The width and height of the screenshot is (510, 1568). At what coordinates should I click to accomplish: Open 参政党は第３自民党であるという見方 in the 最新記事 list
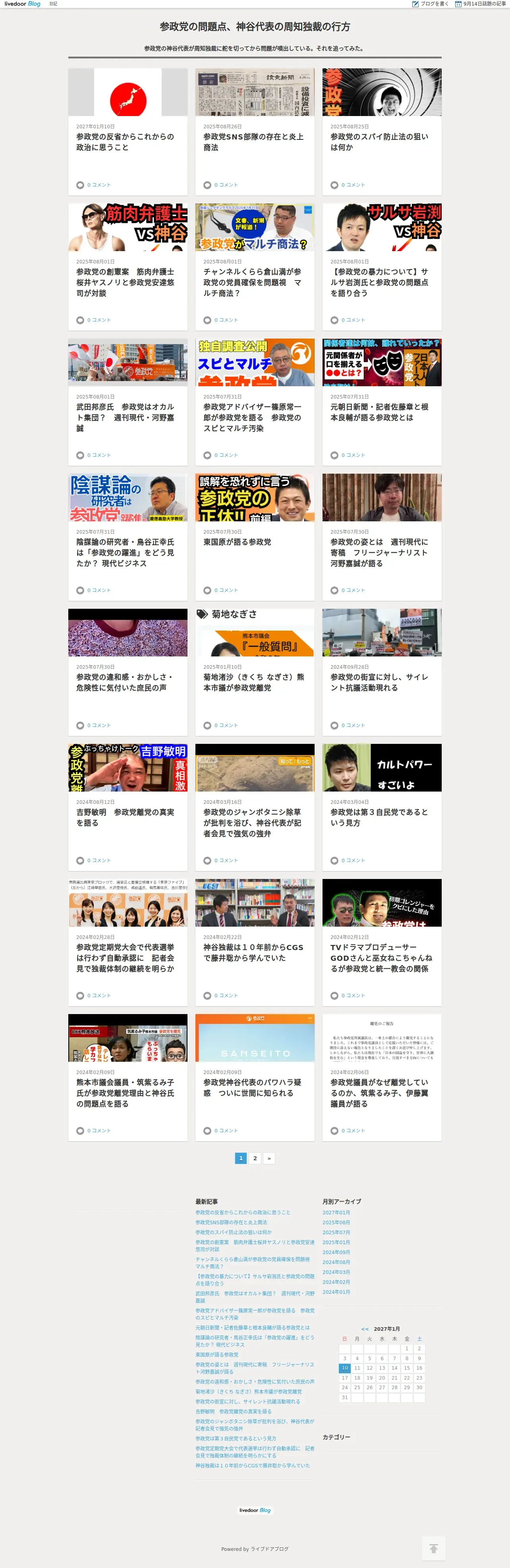click(x=236, y=1438)
